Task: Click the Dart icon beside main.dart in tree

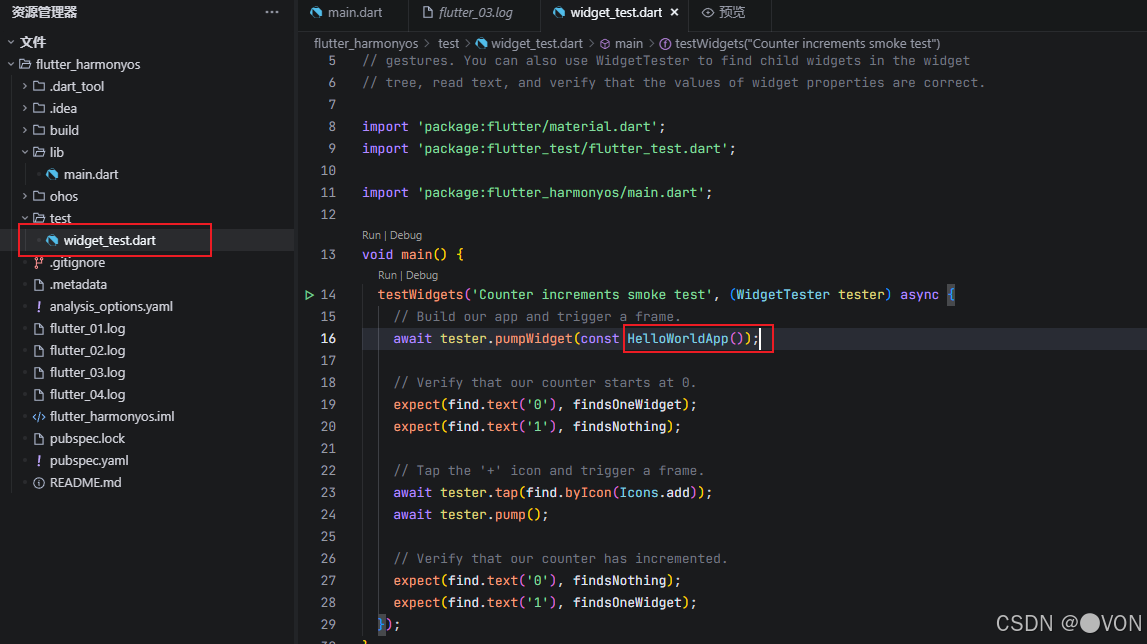Action: (x=52, y=174)
